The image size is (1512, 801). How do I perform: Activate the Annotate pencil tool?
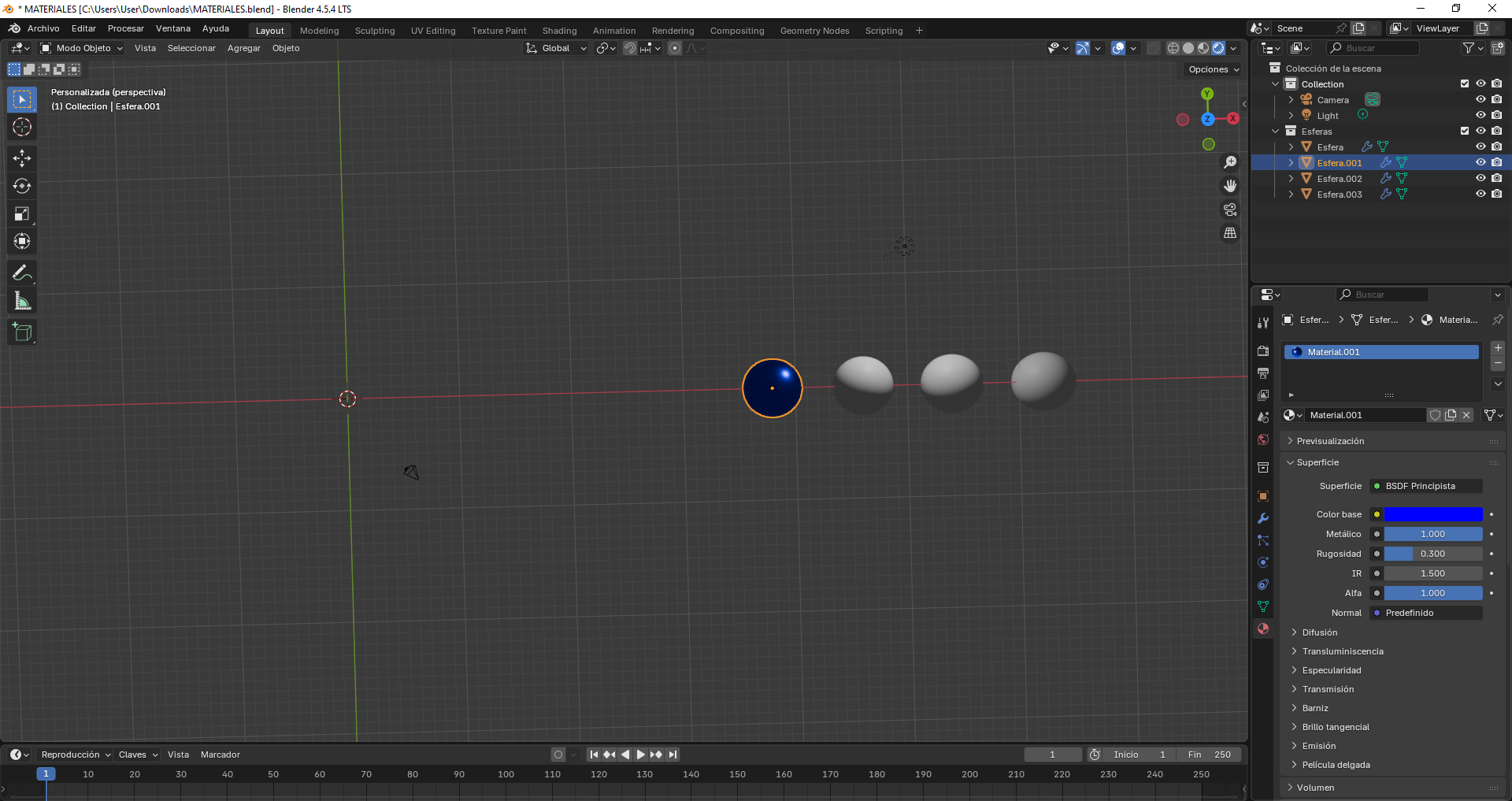pos(22,273)
